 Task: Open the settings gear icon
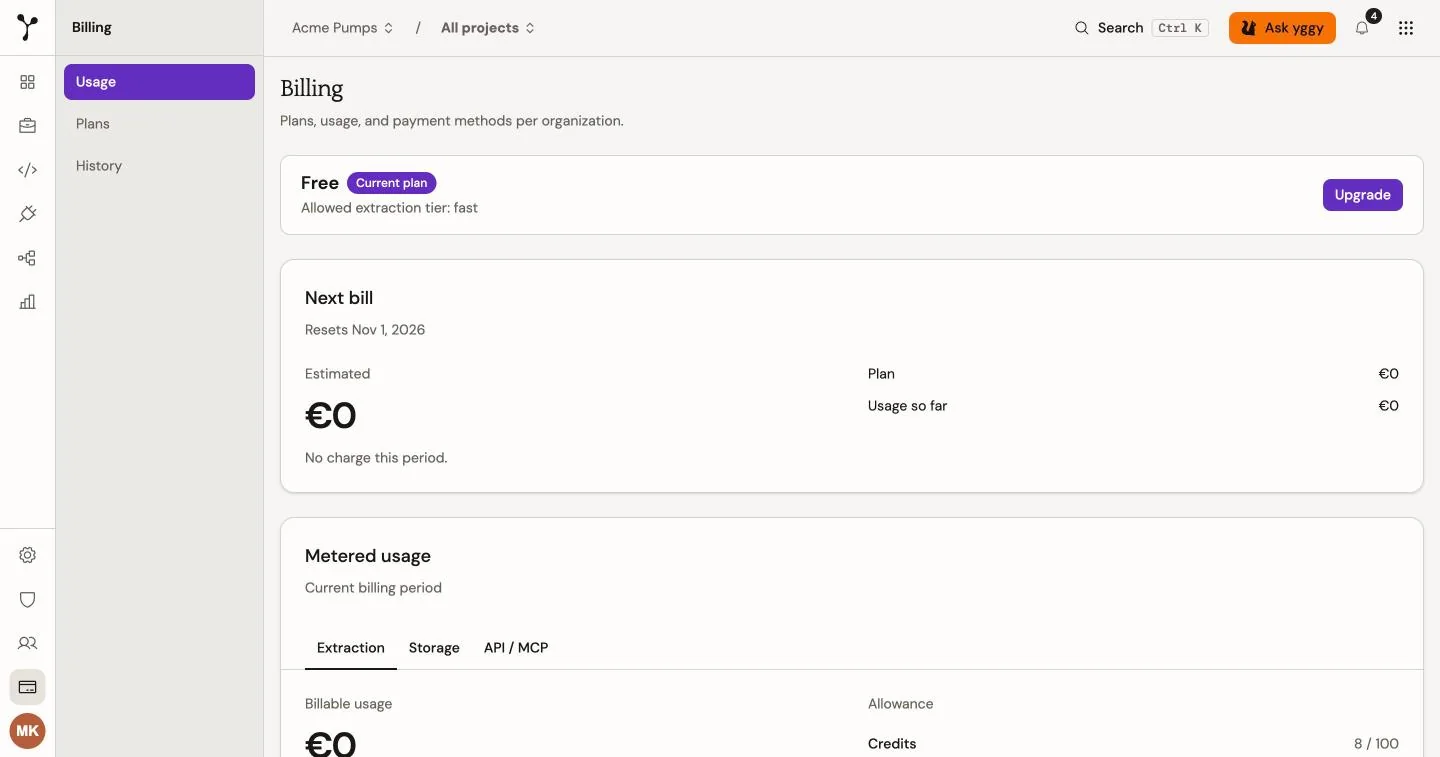pos(27,555)
